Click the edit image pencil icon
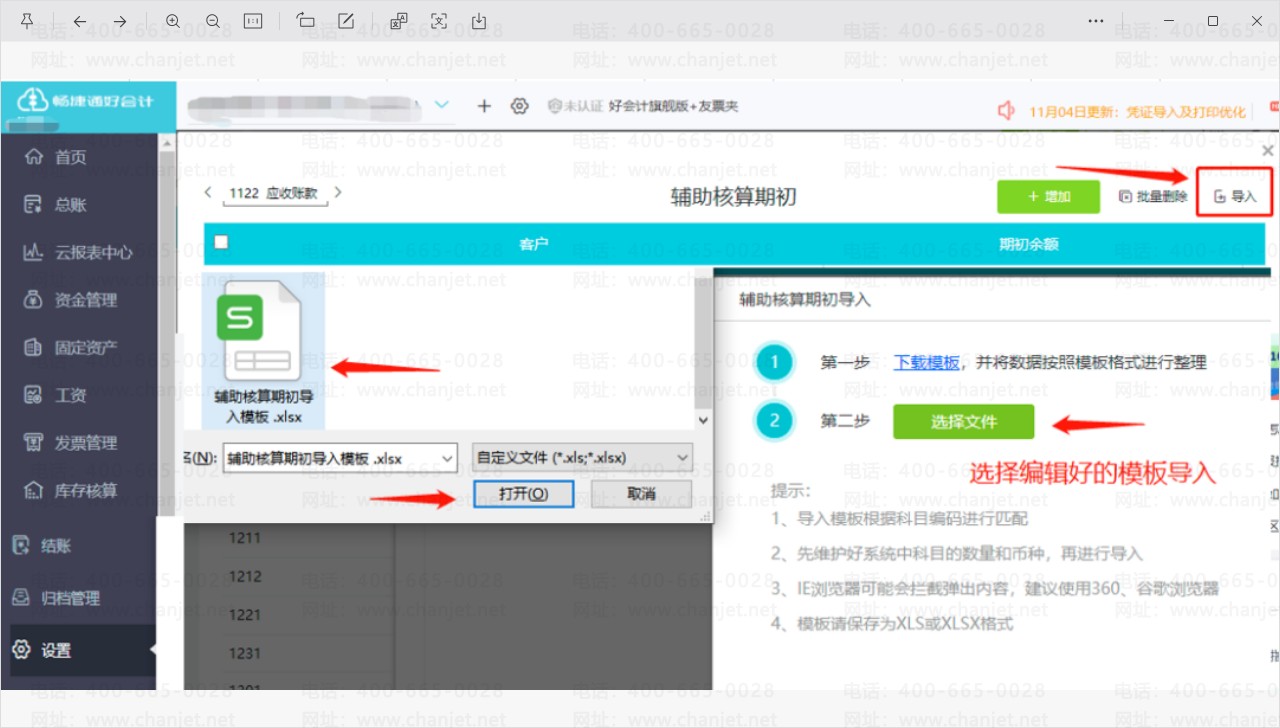Image resolution: width=1280 pixels, height=728 pixels. click(x=346, y=21)
